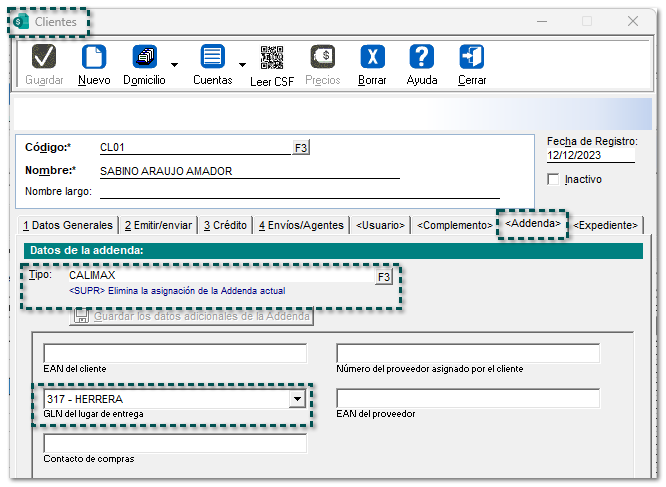Viewport: 666px width, 487px height.
Task: Open Ayuda help icon
Action: click(422, 57)
